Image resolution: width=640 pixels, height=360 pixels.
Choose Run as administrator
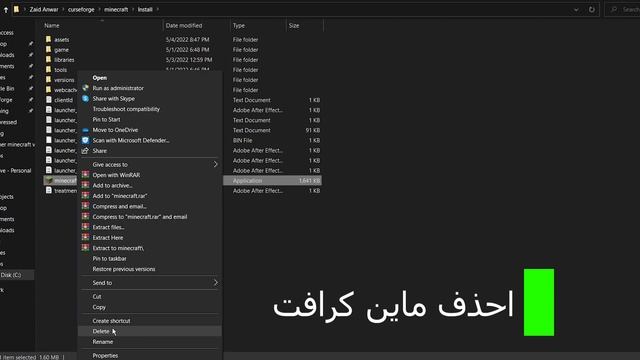point(118,88)
